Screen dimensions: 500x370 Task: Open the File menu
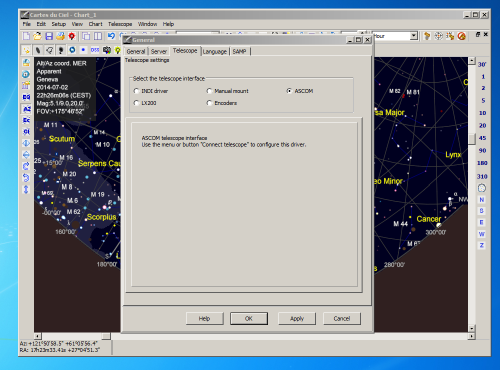27,24
